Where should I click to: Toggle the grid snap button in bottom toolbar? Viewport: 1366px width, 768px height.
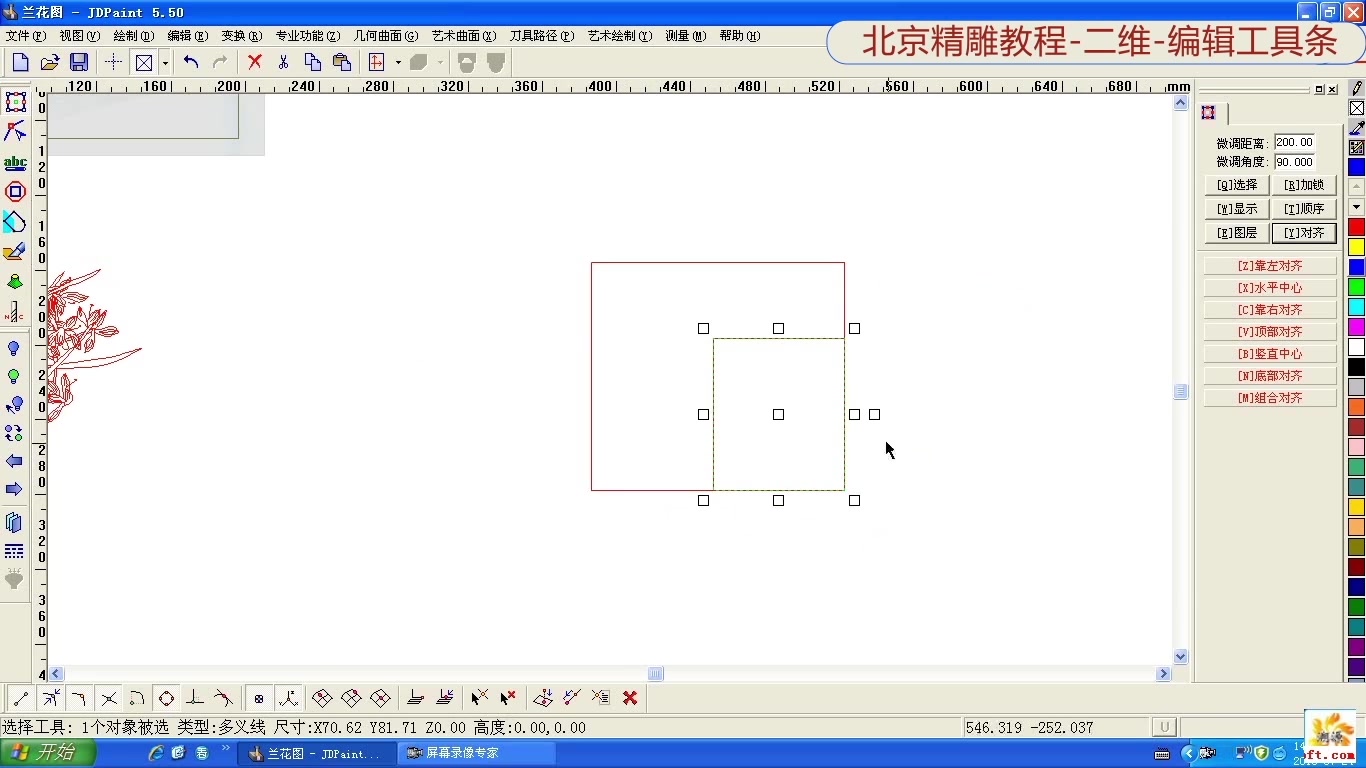click(x=260, y=698)
